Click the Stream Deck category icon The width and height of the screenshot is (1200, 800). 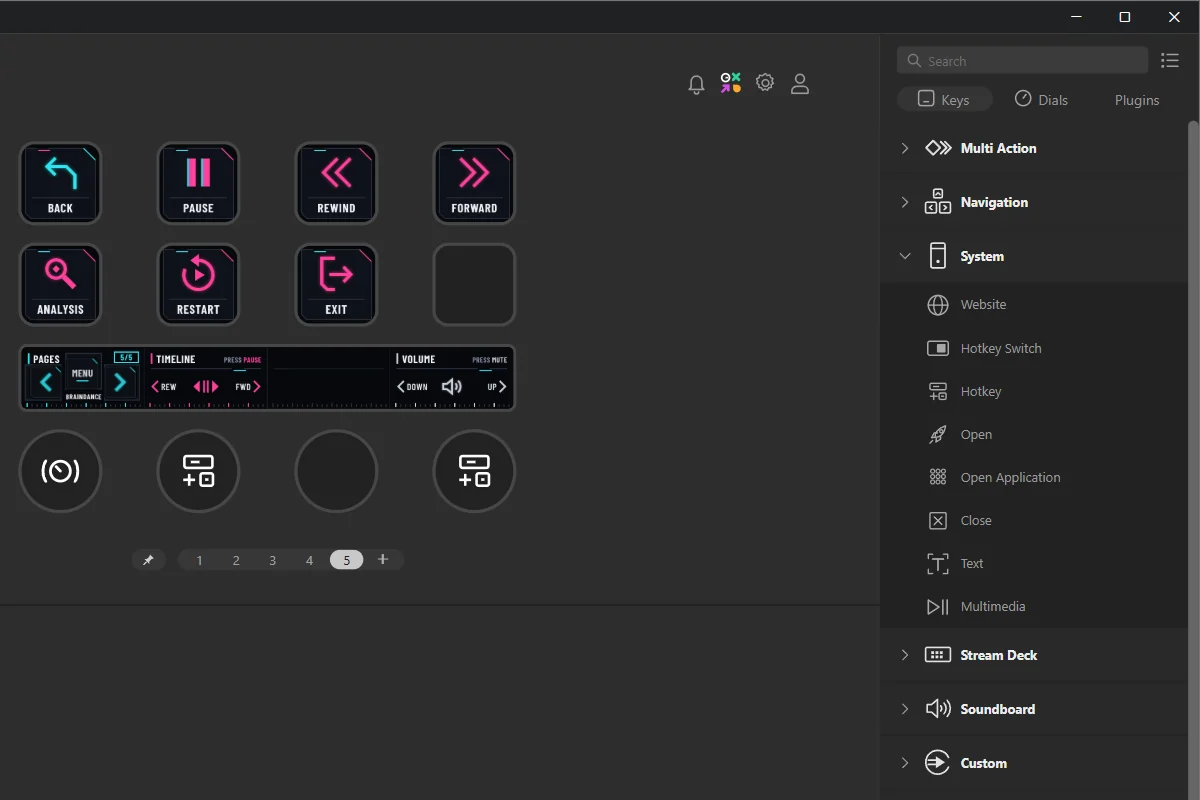pyautogui.click(x=938, y=655)
